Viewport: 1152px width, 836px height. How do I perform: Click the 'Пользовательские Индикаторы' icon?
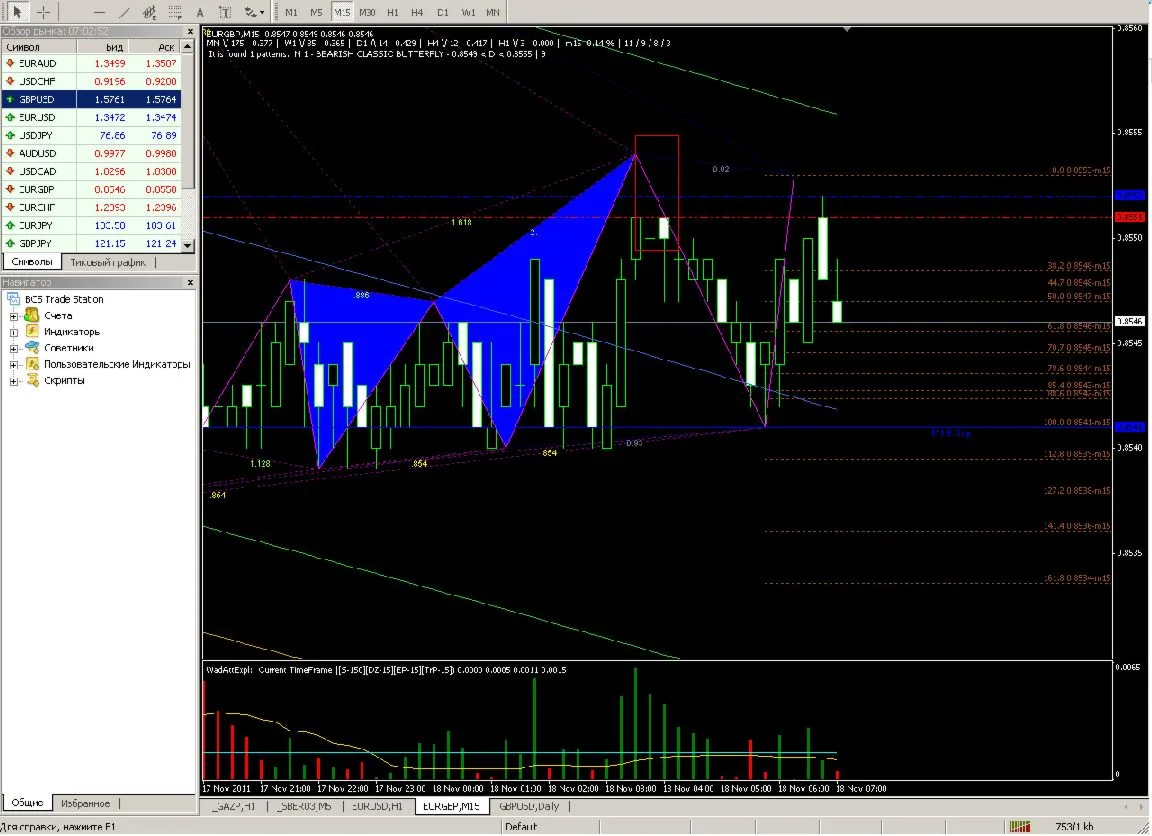(x=32, y=364)
